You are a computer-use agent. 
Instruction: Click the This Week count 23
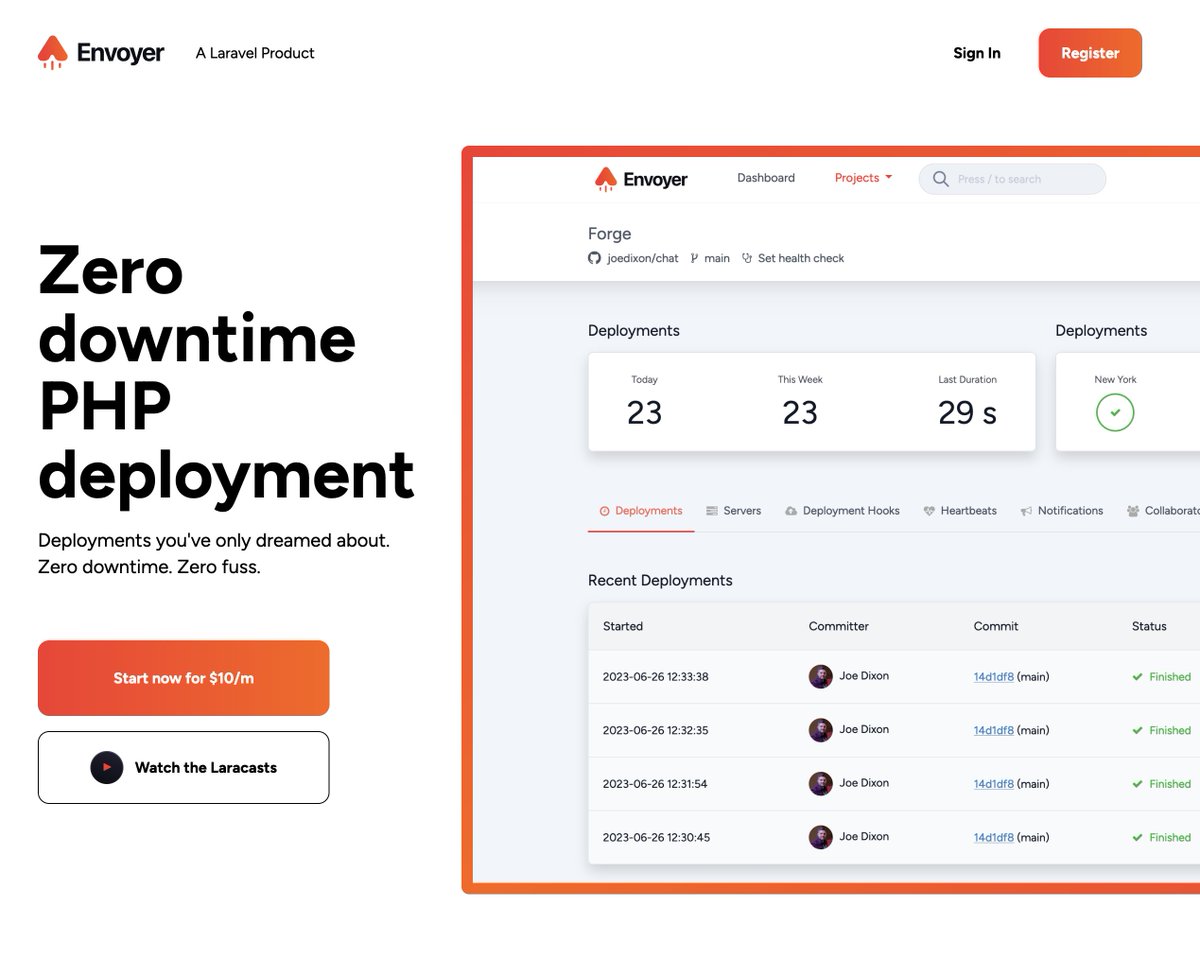800,412
